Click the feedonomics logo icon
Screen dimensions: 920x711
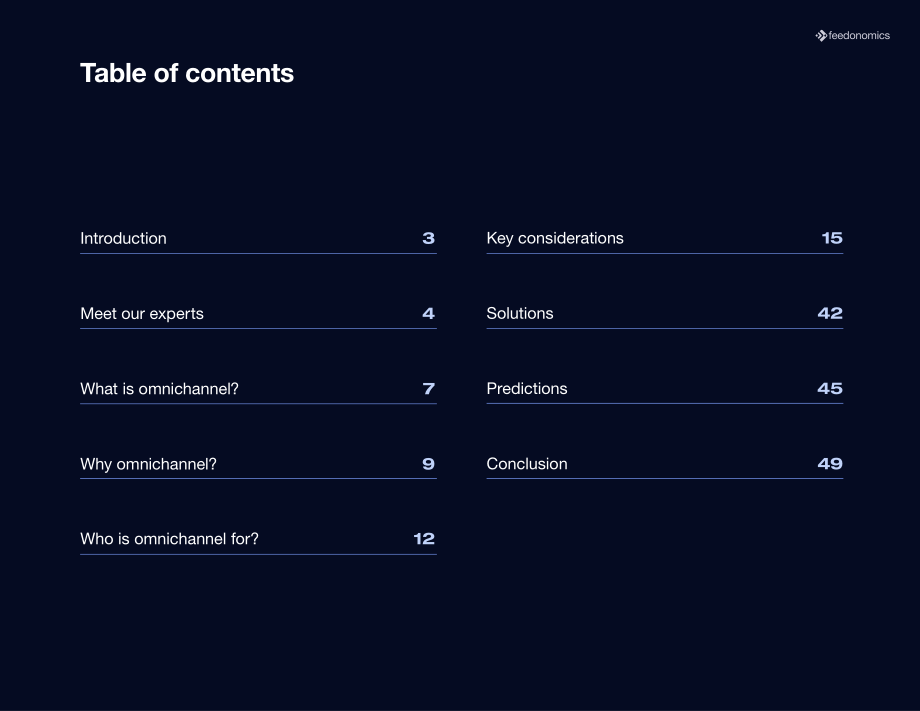click(821, 36)
